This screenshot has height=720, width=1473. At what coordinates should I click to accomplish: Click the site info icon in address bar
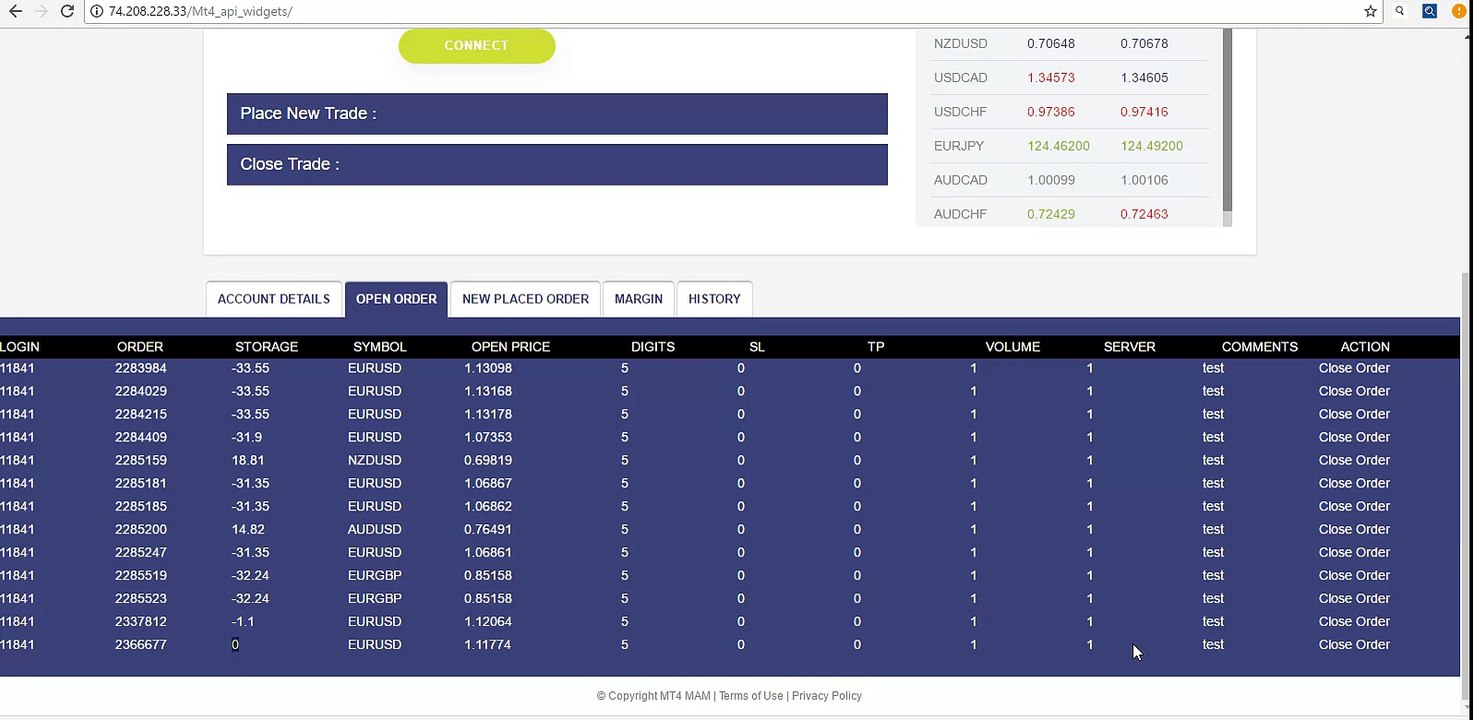point(97,11)
